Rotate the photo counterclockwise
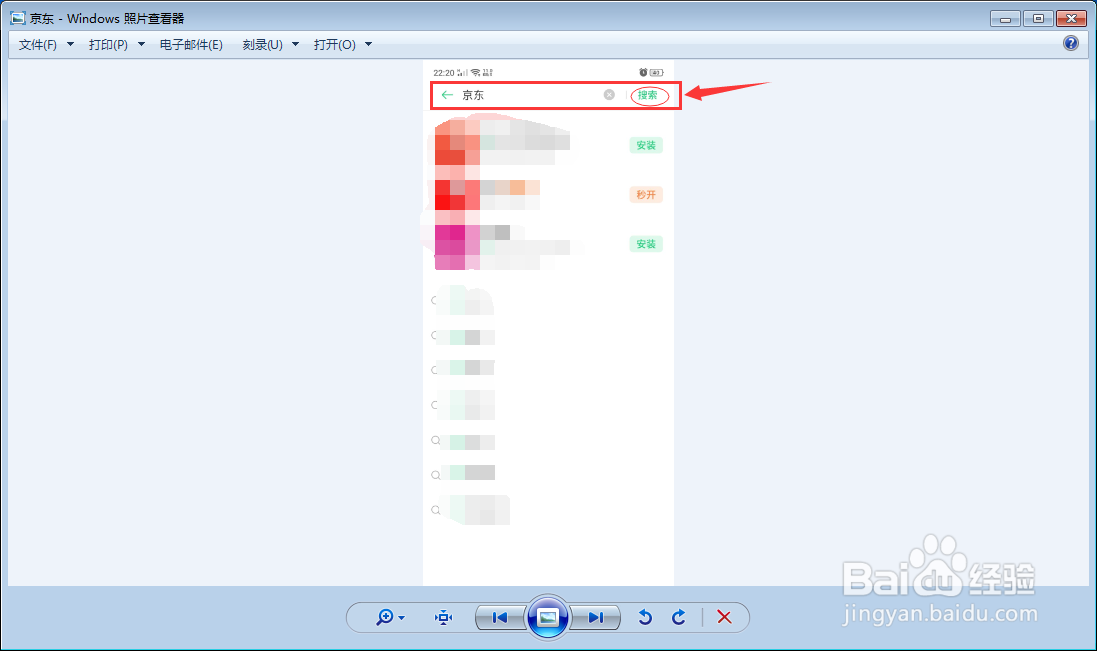This screenshot has width=1097, height=651. point(645,617)
